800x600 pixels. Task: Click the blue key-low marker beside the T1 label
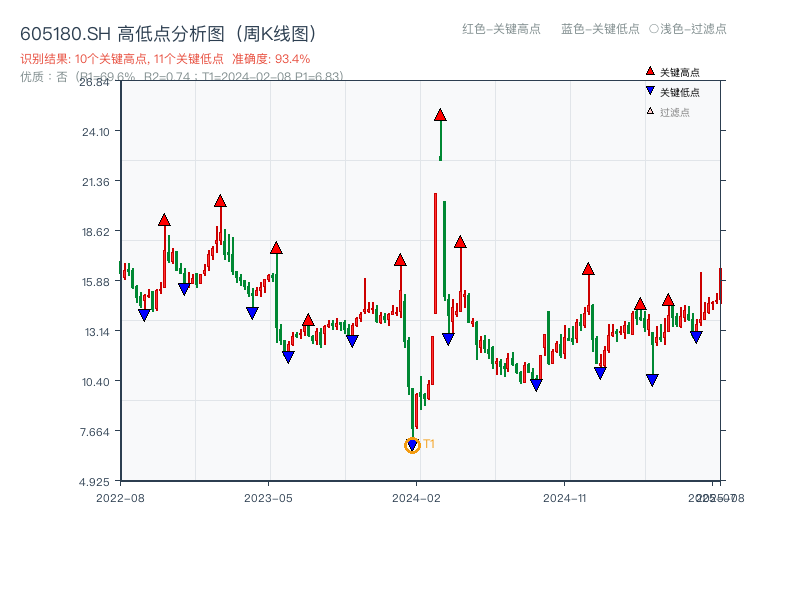(412, 441)
